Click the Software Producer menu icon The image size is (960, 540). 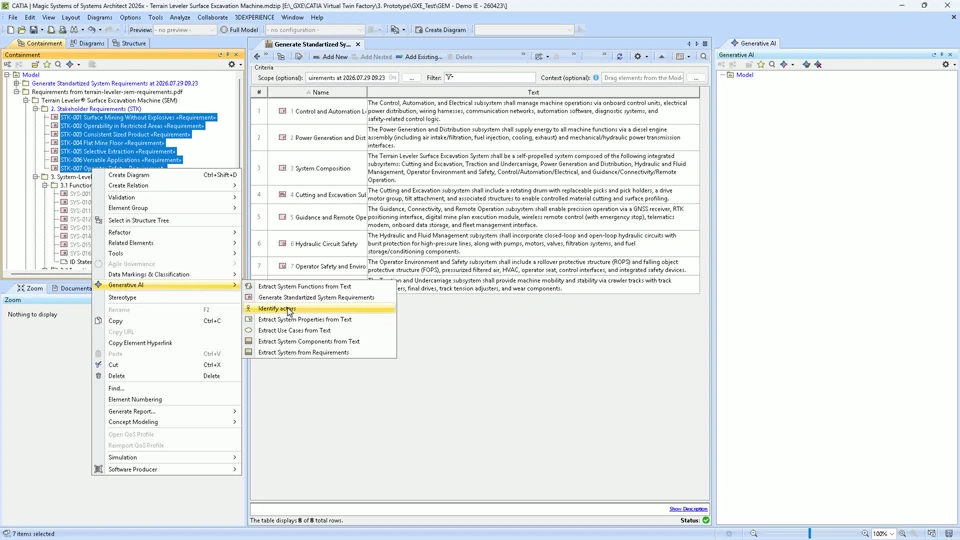(x=99, y=469)
